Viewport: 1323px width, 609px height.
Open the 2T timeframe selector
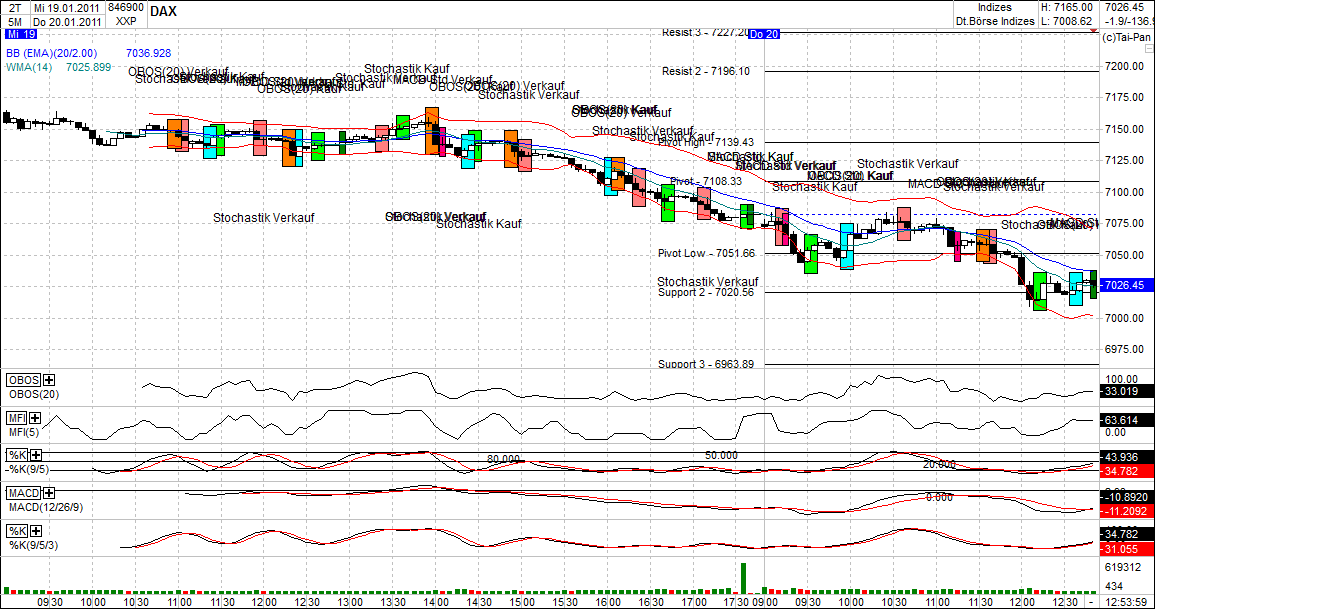[14, 7]
